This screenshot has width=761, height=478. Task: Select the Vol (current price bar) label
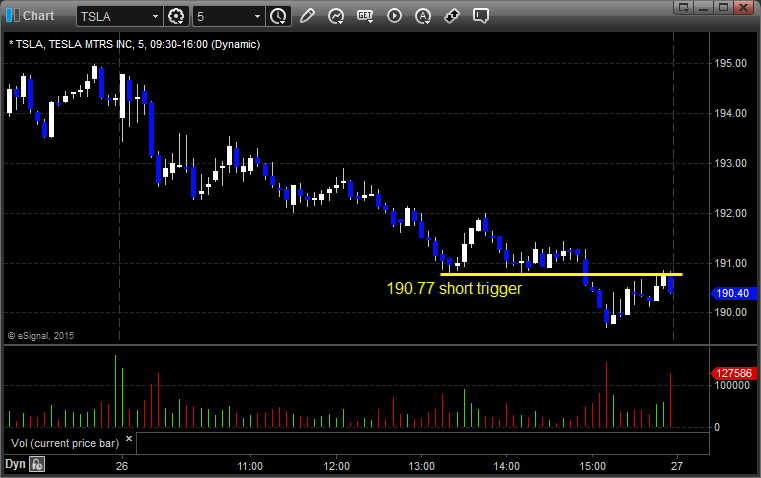65,443
